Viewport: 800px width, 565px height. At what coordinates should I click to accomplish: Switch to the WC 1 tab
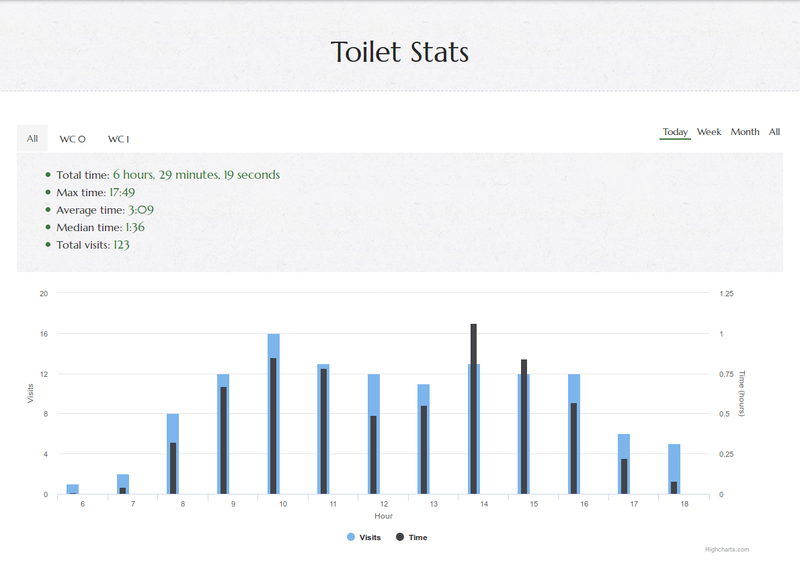click(x=119, y=139)
